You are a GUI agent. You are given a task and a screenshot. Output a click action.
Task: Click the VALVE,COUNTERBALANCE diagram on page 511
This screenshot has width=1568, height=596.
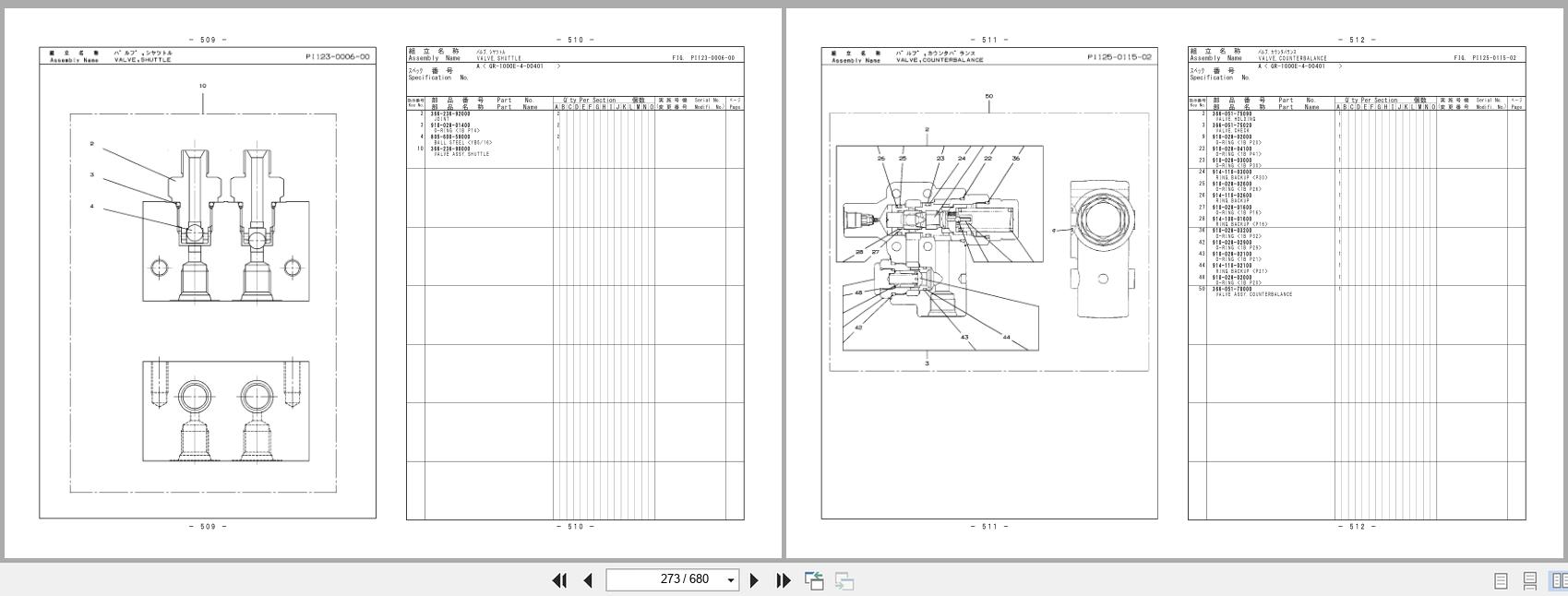988,242
